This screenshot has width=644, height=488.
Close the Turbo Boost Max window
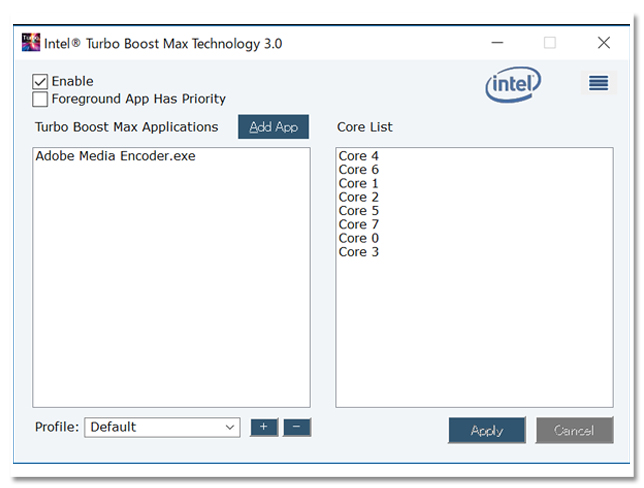click(x=604, y=42)
